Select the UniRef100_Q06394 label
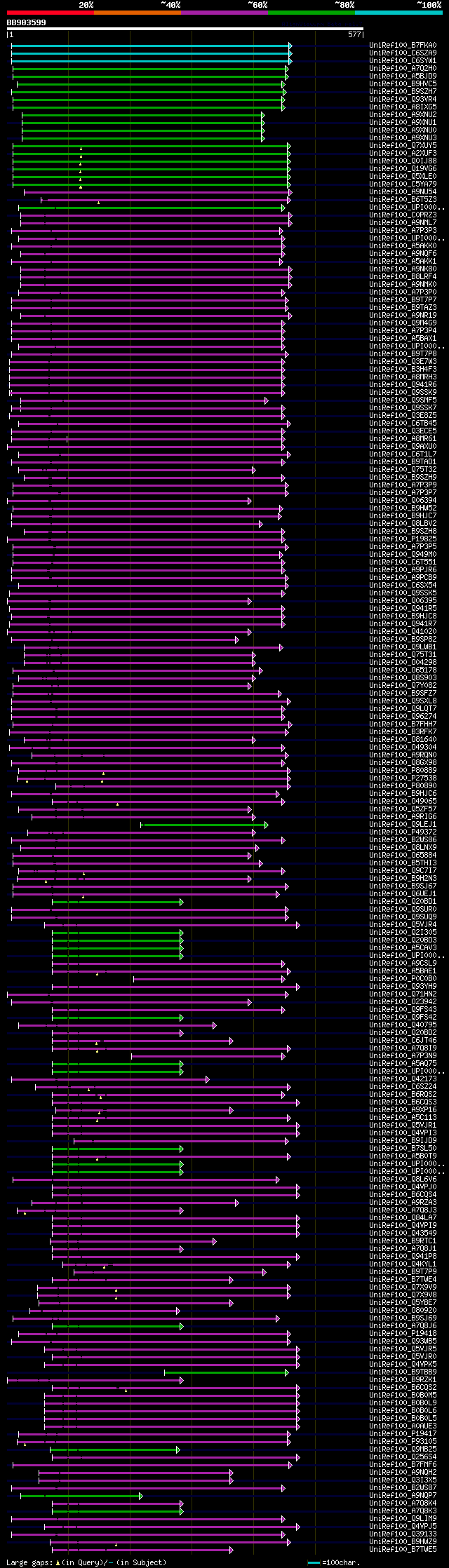The width and height of the screenshot is (449, 1568). point(403,500)
